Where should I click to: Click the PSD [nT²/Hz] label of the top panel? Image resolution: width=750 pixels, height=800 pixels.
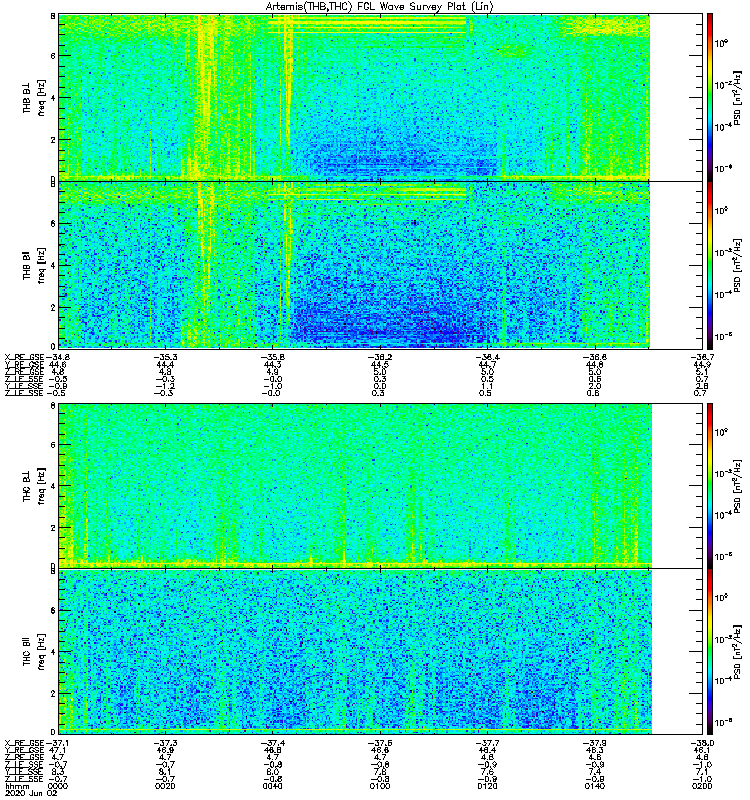pos(737,97)
